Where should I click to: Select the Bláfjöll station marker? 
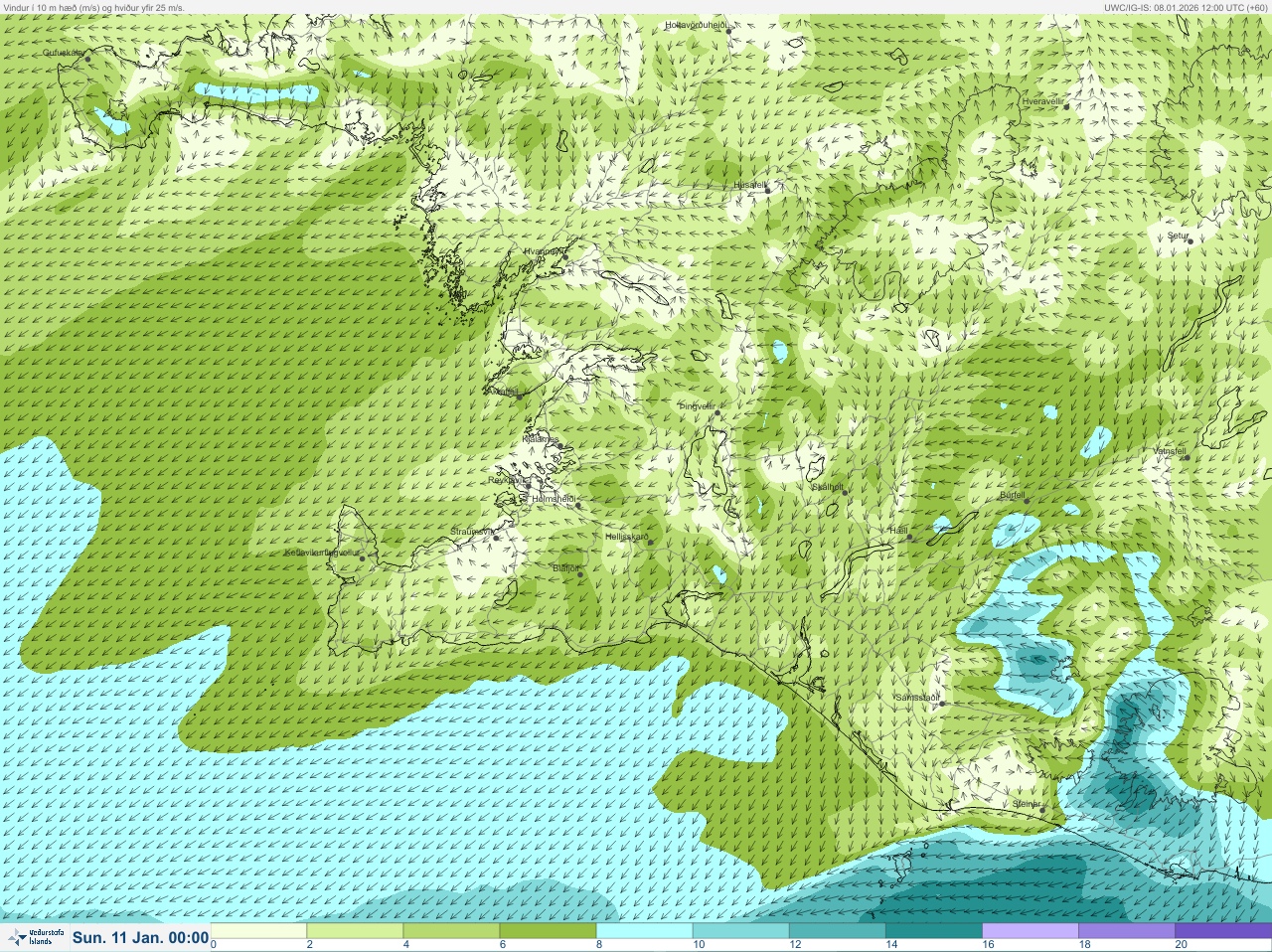[580, 574]
